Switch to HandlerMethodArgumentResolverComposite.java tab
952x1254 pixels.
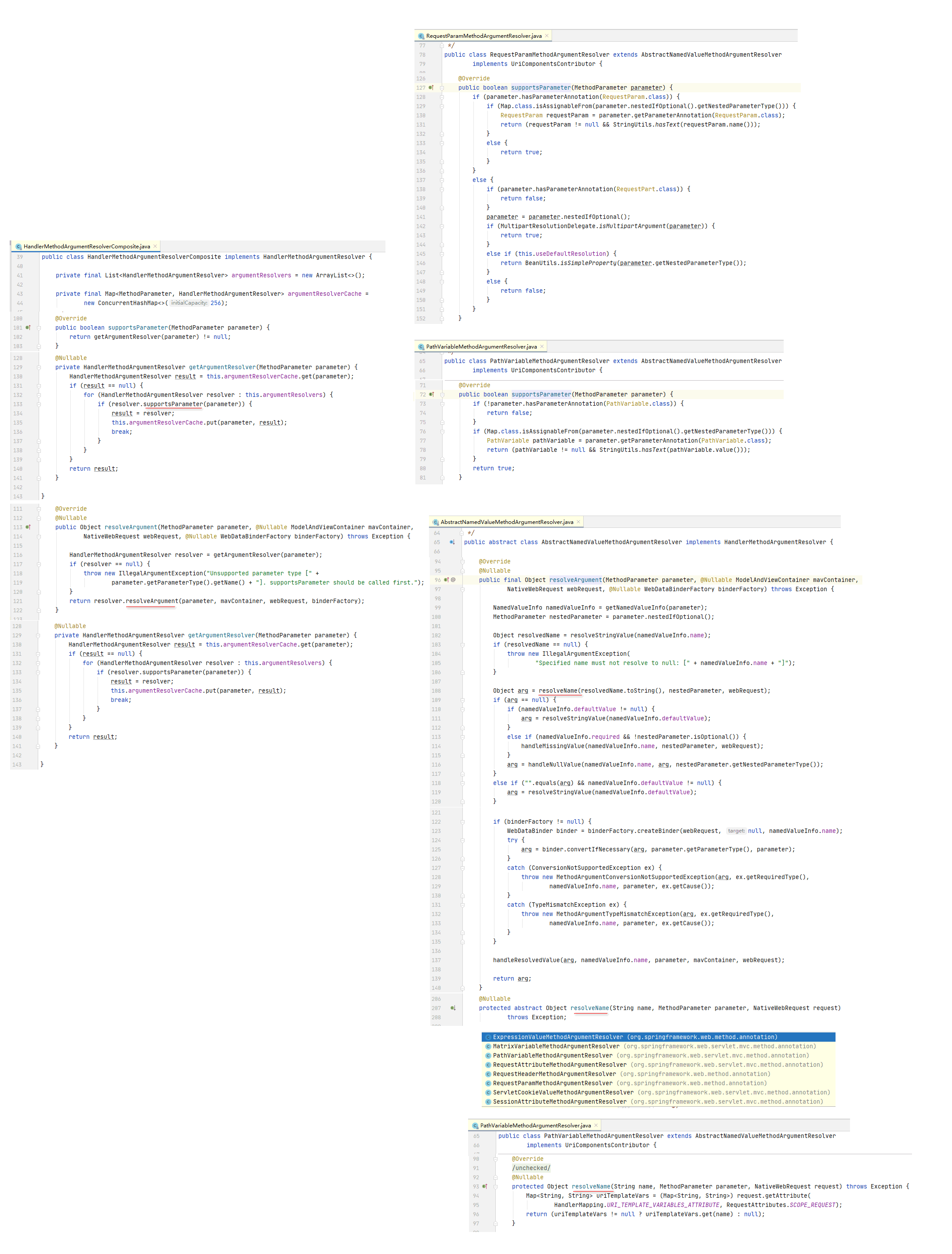[87, 246]
